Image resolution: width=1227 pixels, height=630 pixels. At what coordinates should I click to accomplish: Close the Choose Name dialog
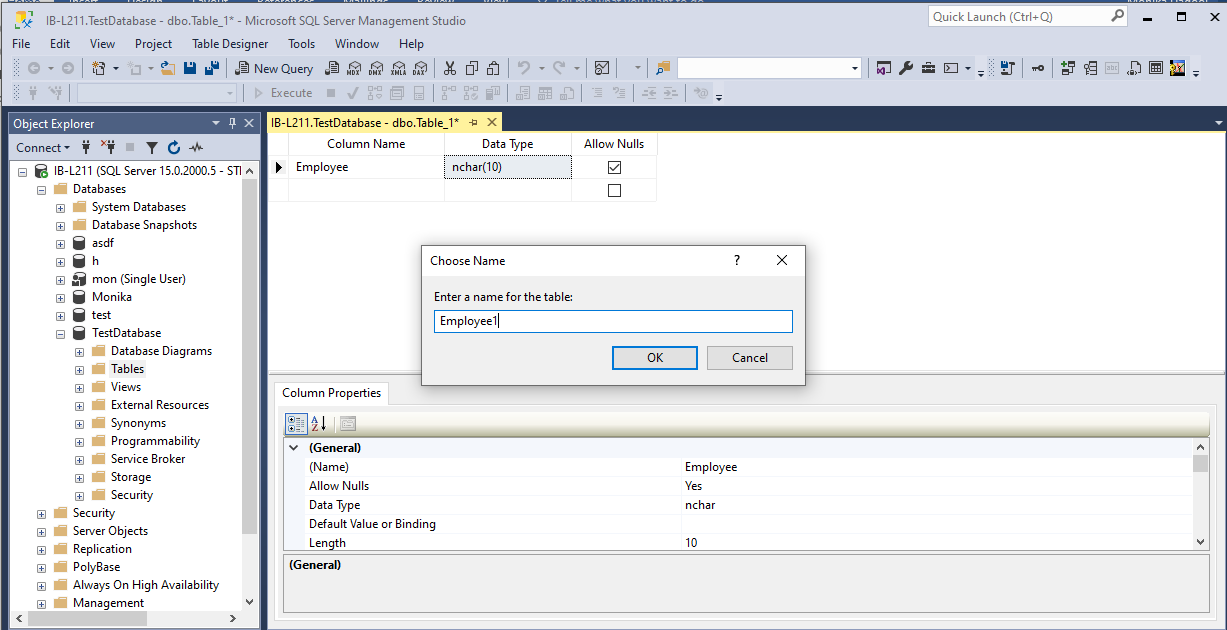click(782, 260)
